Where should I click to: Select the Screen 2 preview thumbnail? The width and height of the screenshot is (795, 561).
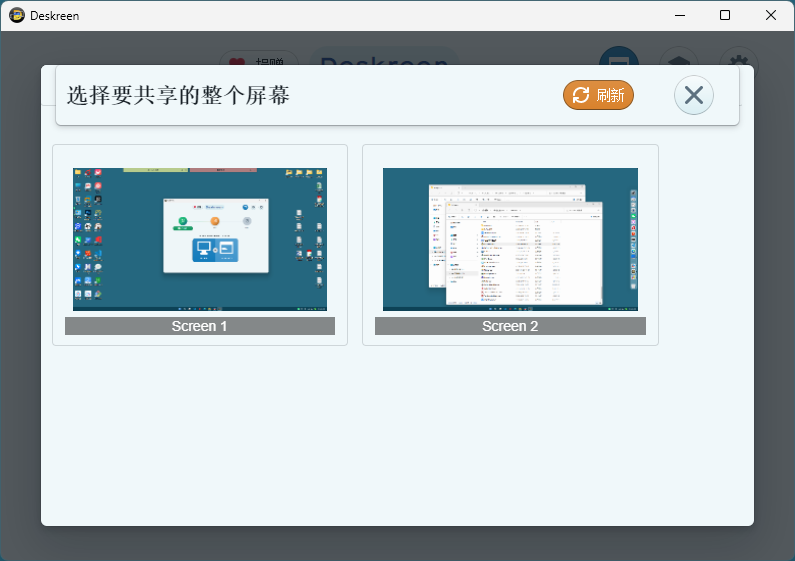coord(510,239)
